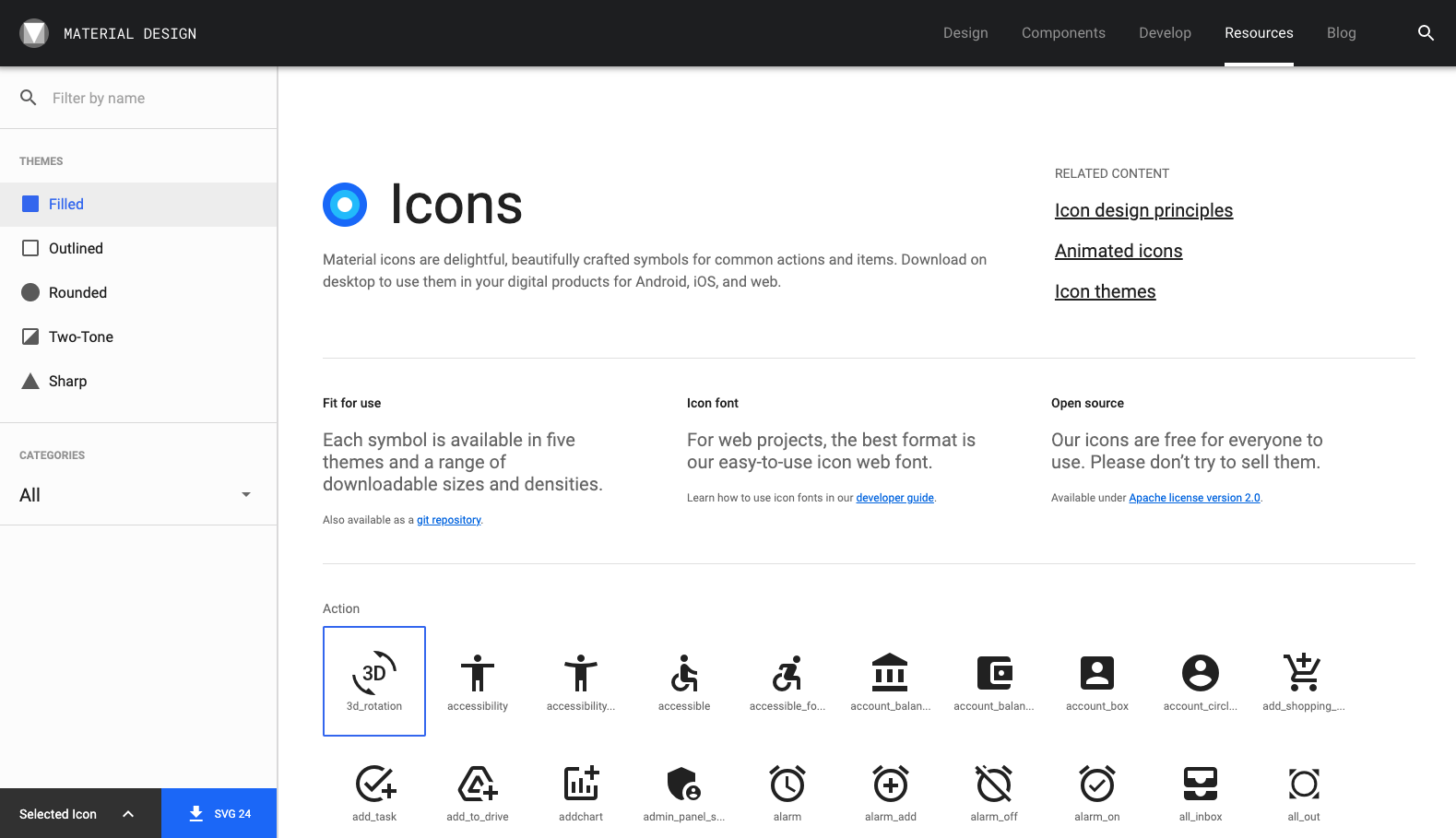Select the accessible wheelchair icon
This screenshot has width=1456, height=838.
(x=684, y=681)
